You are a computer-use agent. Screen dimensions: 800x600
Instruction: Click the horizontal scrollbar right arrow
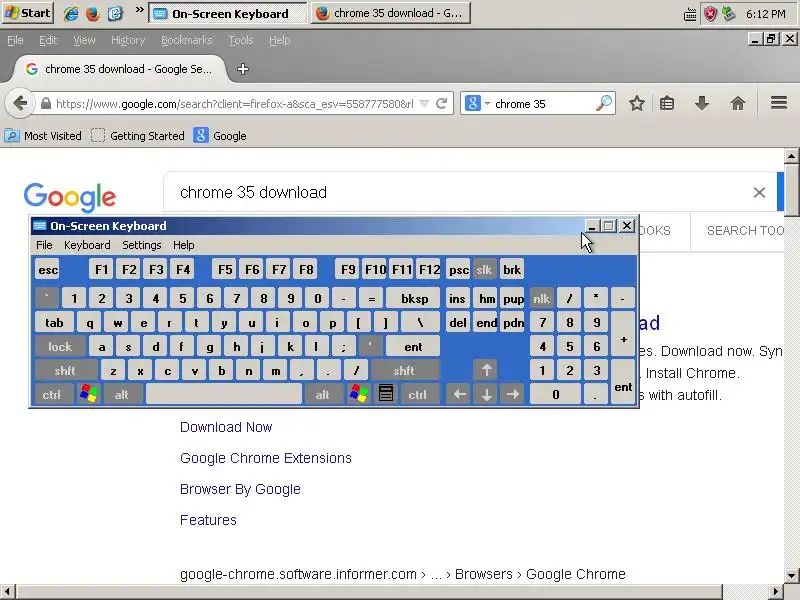click(x=776, y=592)
